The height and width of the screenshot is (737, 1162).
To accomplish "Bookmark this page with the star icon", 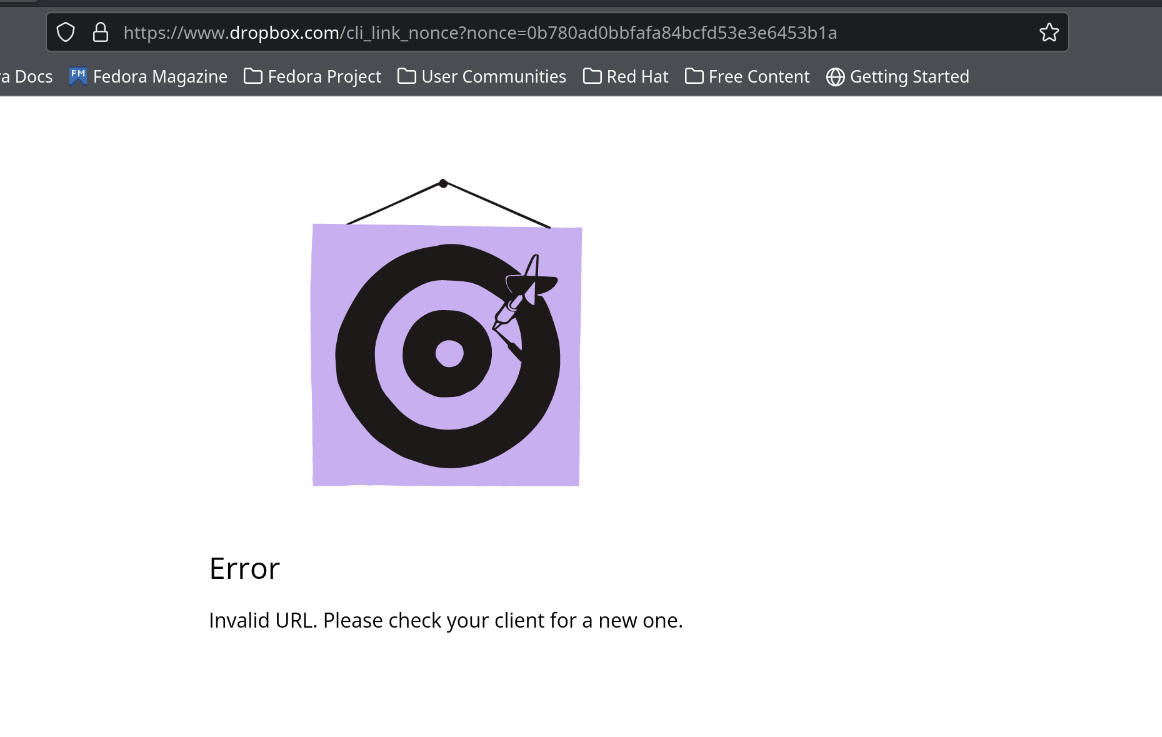I will pyautogui.click(x=1048, y=33).
